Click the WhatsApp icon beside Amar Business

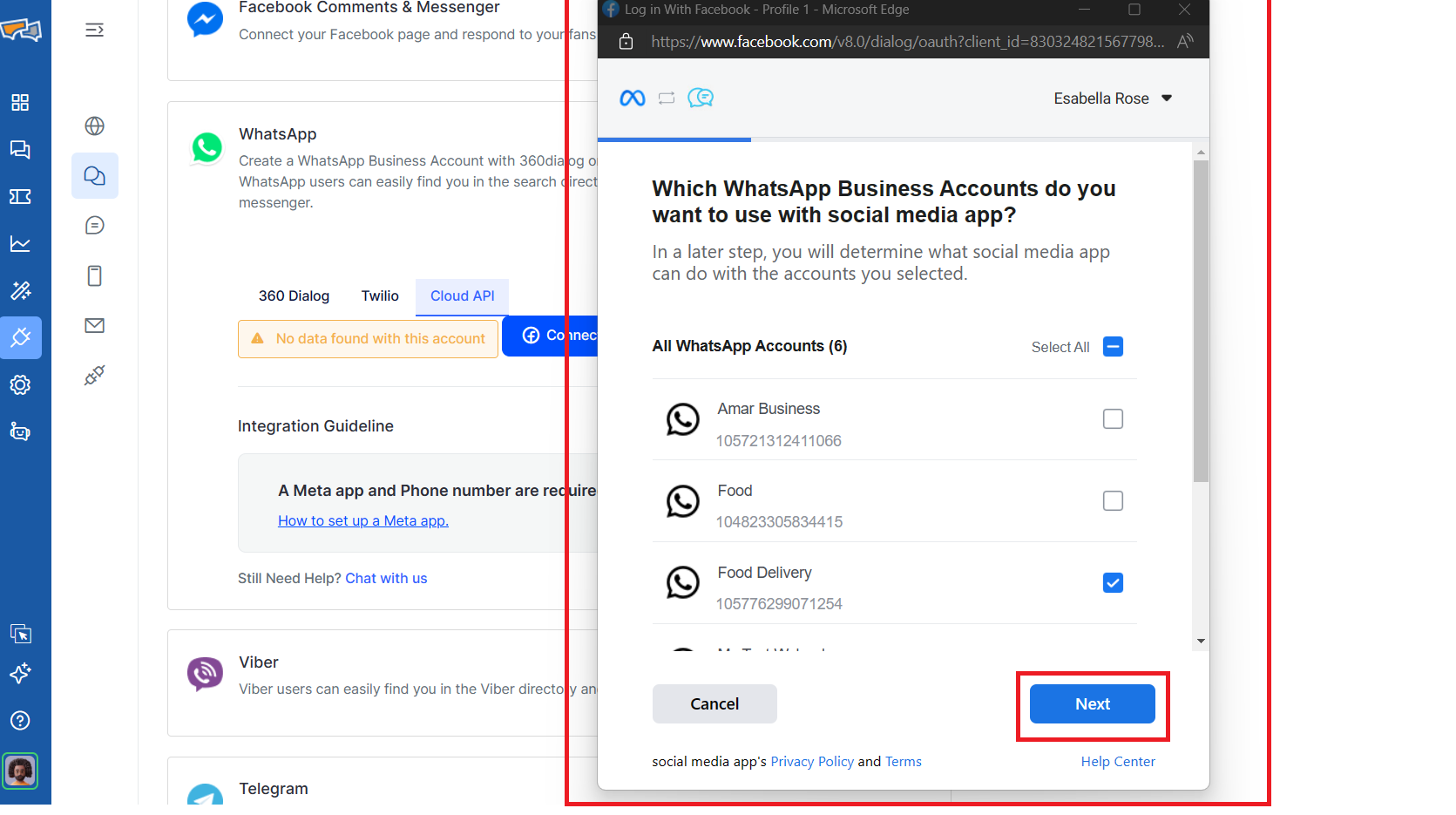(683, 419)
